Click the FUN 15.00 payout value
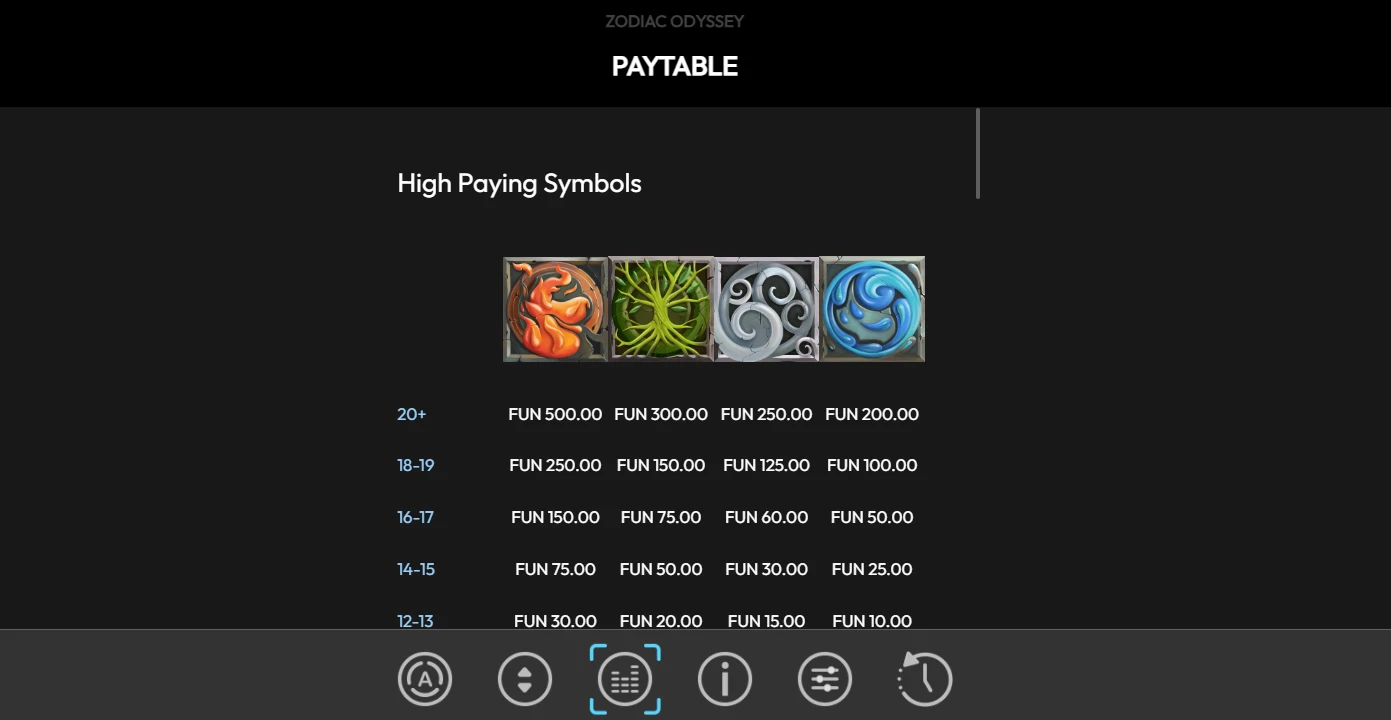 [767, 621]
